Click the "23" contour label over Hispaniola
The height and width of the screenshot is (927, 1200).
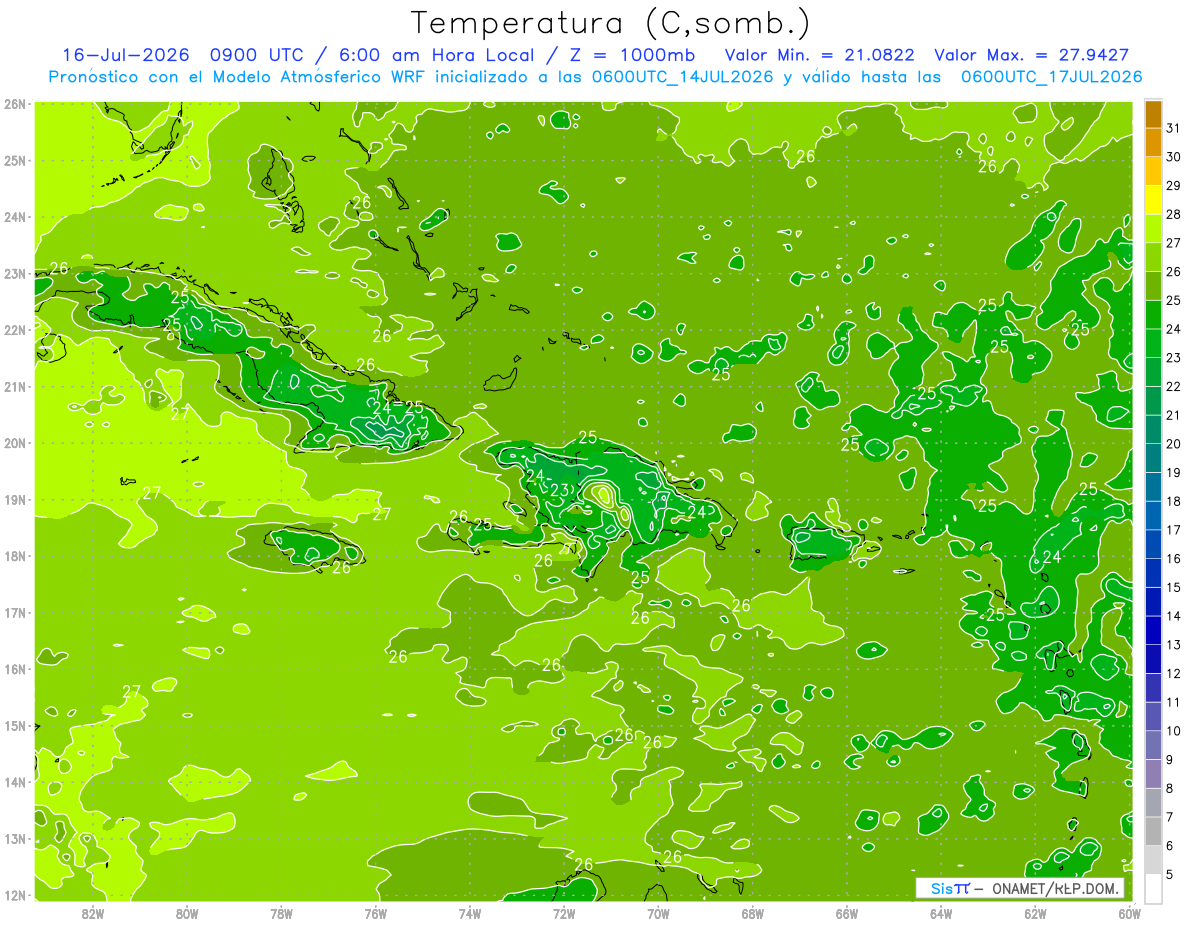click(x=560, y=490)
